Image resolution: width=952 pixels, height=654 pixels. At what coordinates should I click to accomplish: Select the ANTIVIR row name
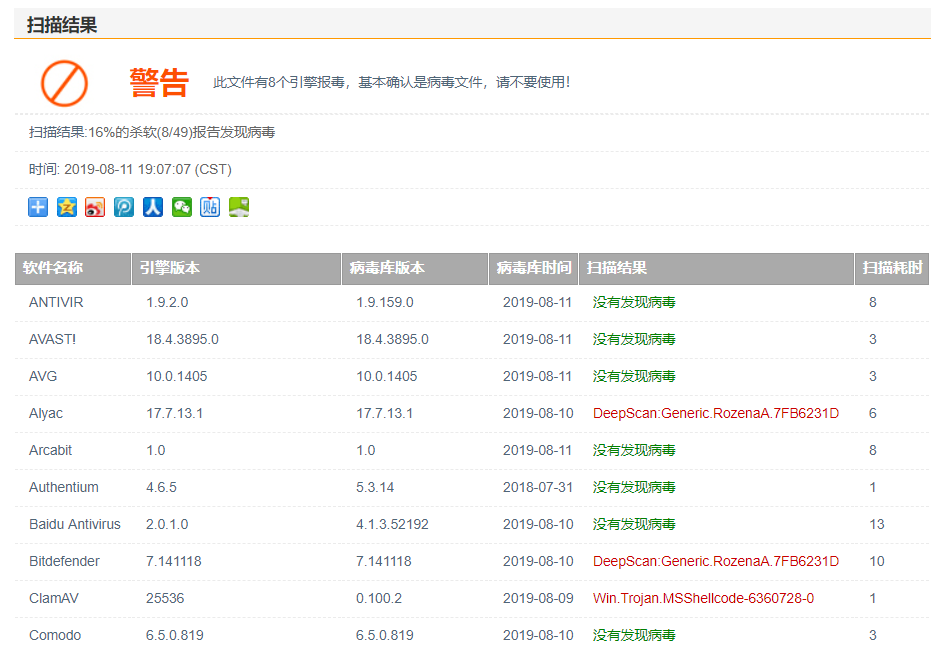56,302
